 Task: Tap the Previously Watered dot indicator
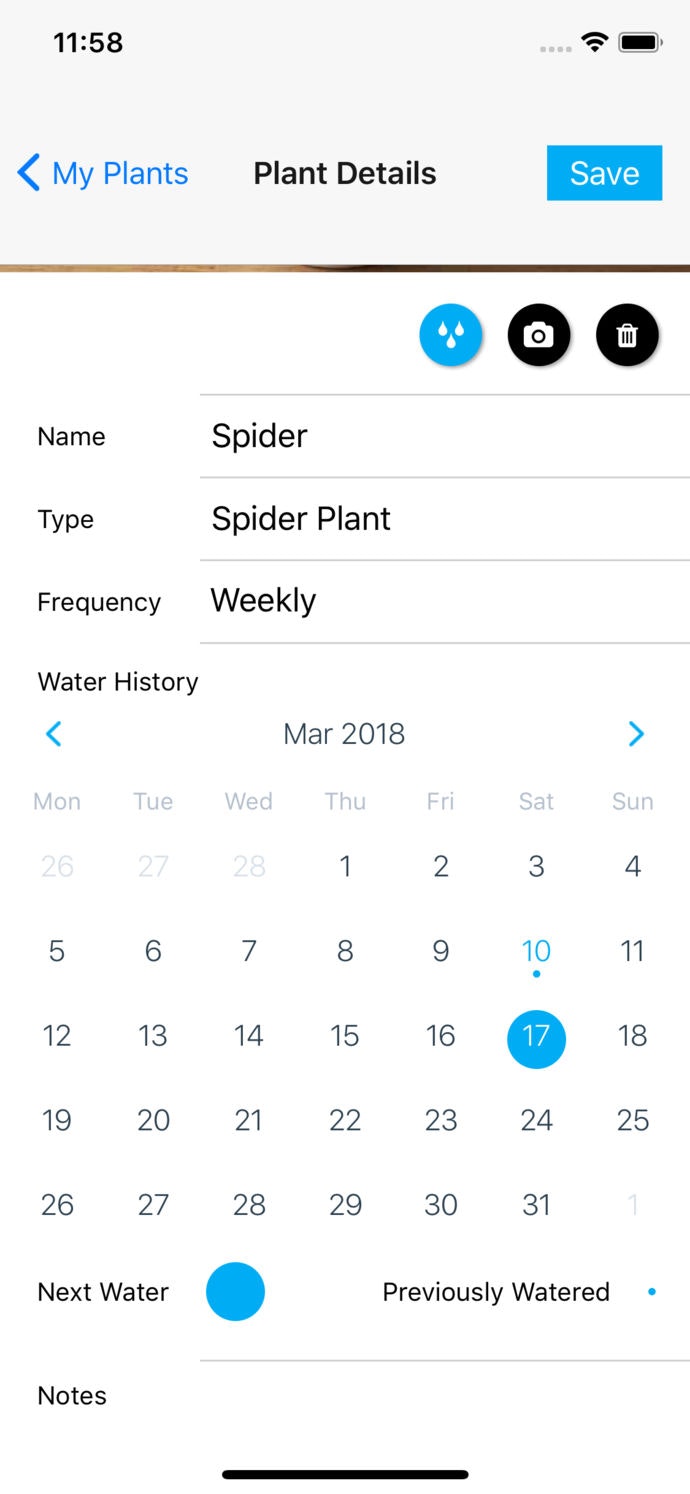click(651, 1291)
